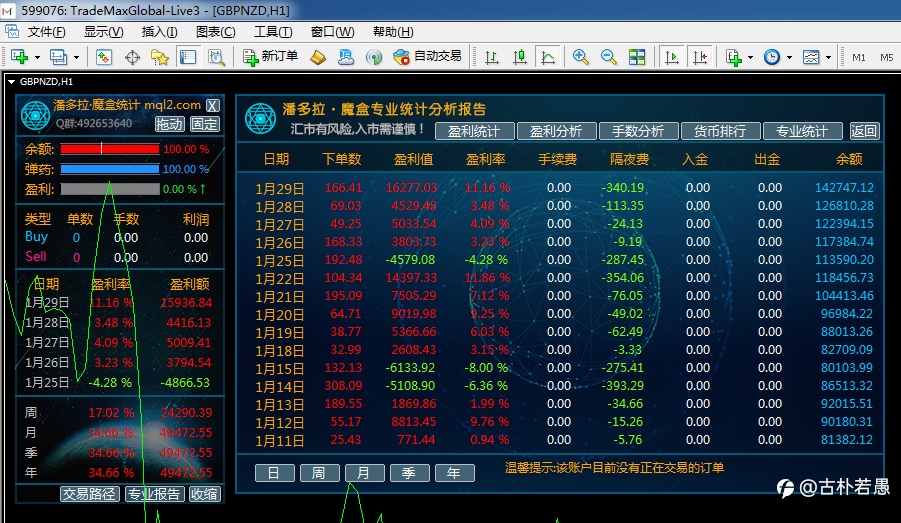Screen dimensions: 901x523
Task: Click the blue 弹药 margin bar
Action: pos(110,169)
